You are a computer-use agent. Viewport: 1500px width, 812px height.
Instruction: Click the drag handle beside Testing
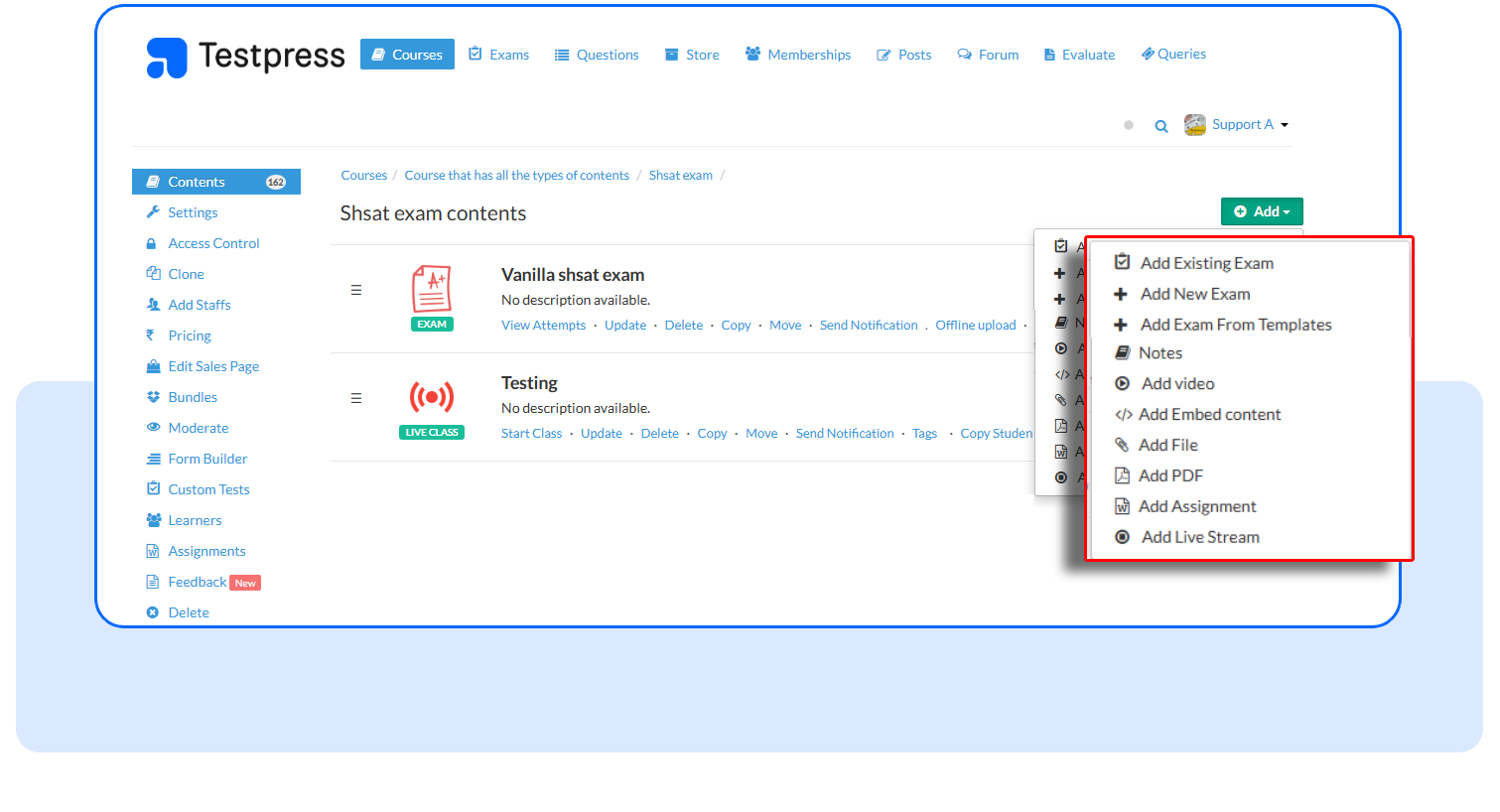tap(356, 398)
